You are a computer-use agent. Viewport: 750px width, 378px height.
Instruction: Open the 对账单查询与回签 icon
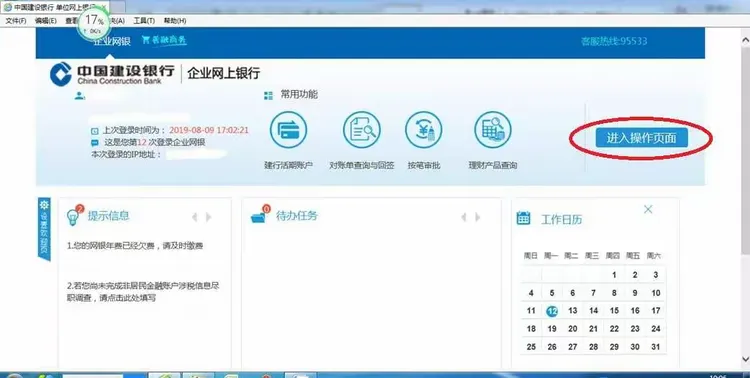point(362,130)
